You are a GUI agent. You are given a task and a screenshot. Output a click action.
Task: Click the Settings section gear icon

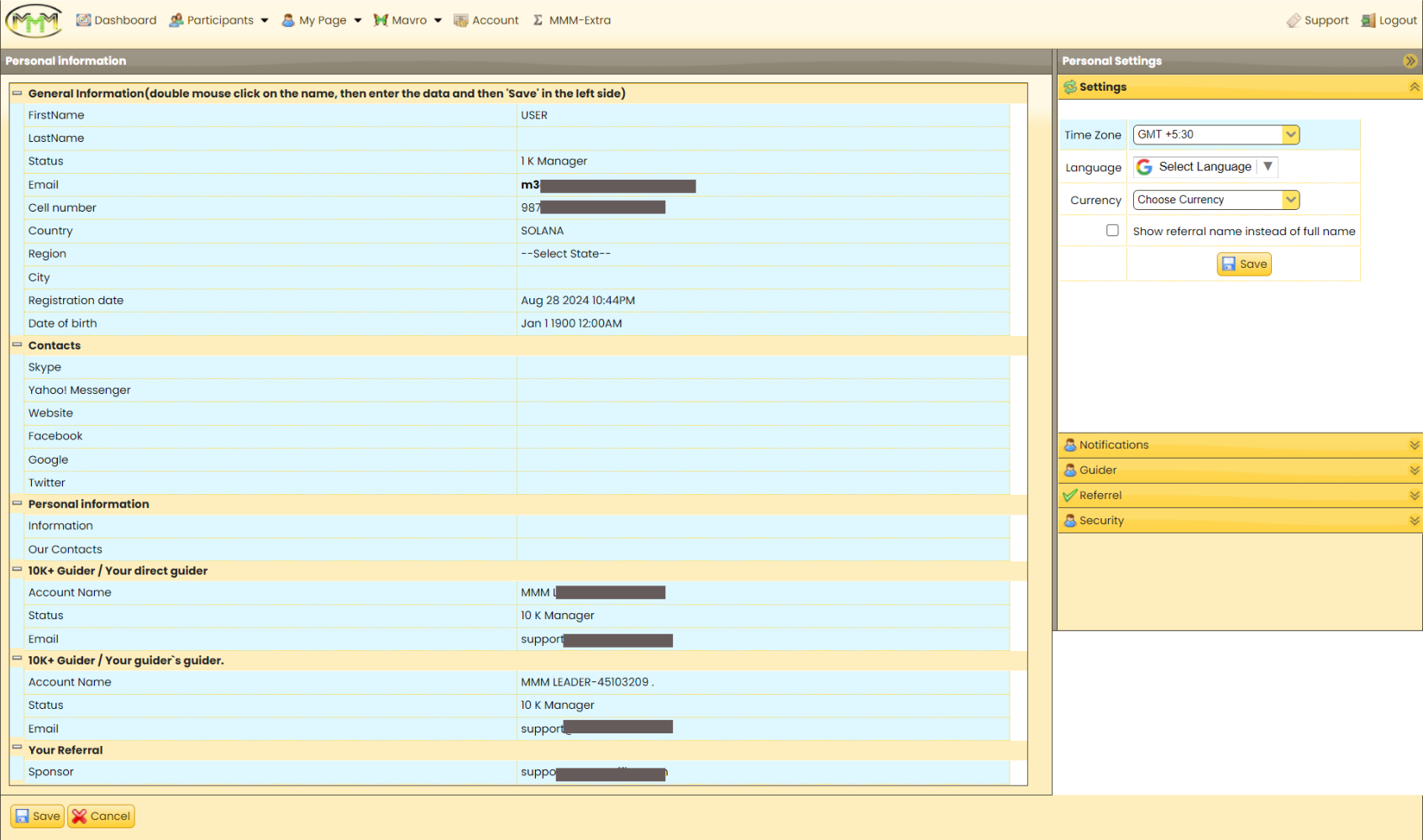pyautogui.click(x=1070, y=87)
